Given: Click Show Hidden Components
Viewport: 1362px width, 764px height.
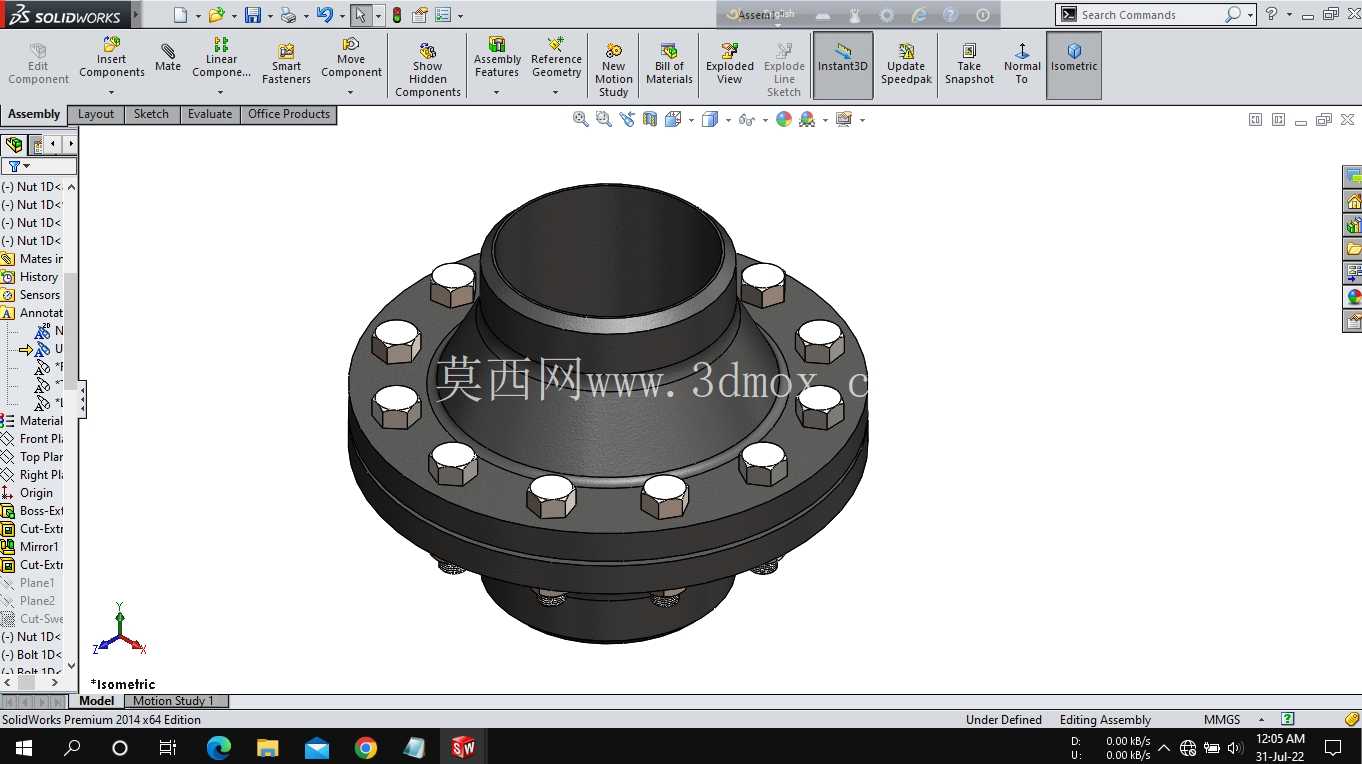Looking at the screenshot, I should click(427, 70).
